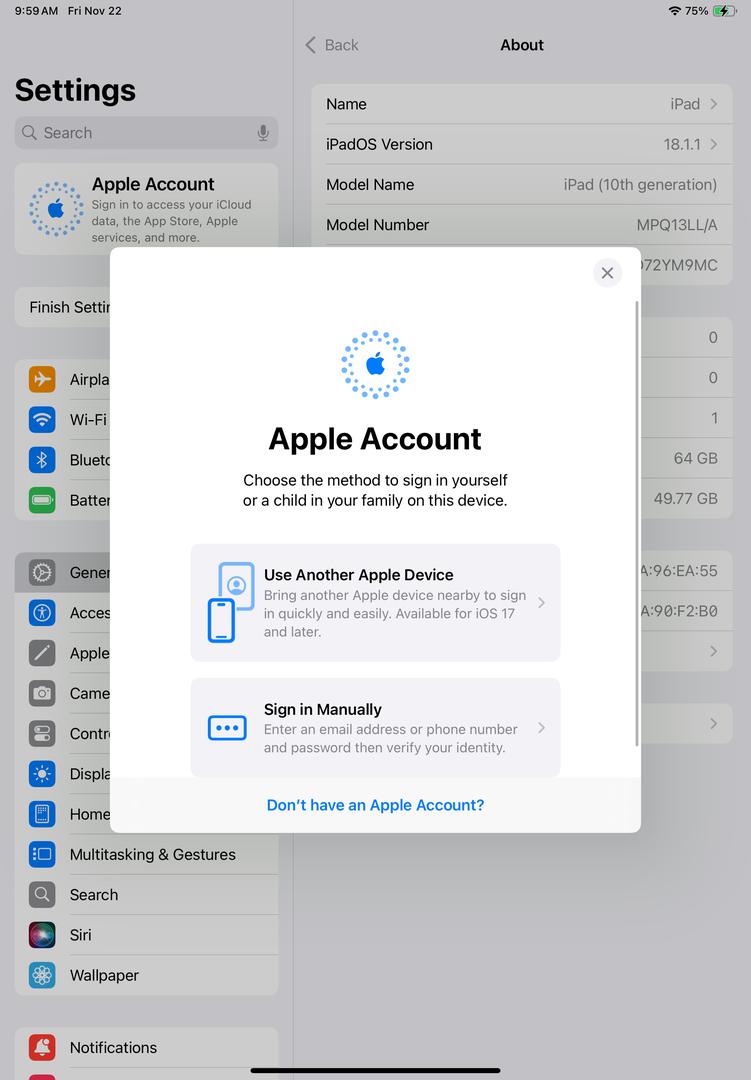Open Apple Account sign-in card in sidebar
The image size is (751, 1080).
tap(146, 209)
